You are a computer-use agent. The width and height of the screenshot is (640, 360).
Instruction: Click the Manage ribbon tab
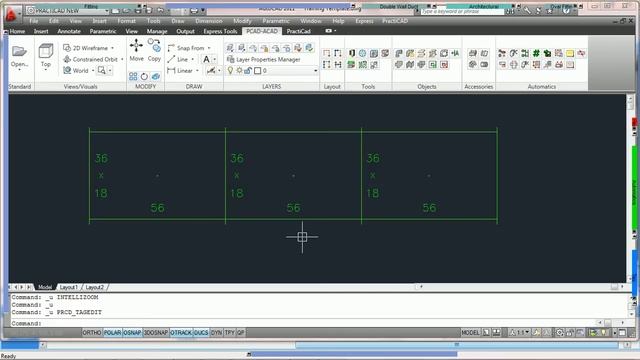(x=157, y=31)
